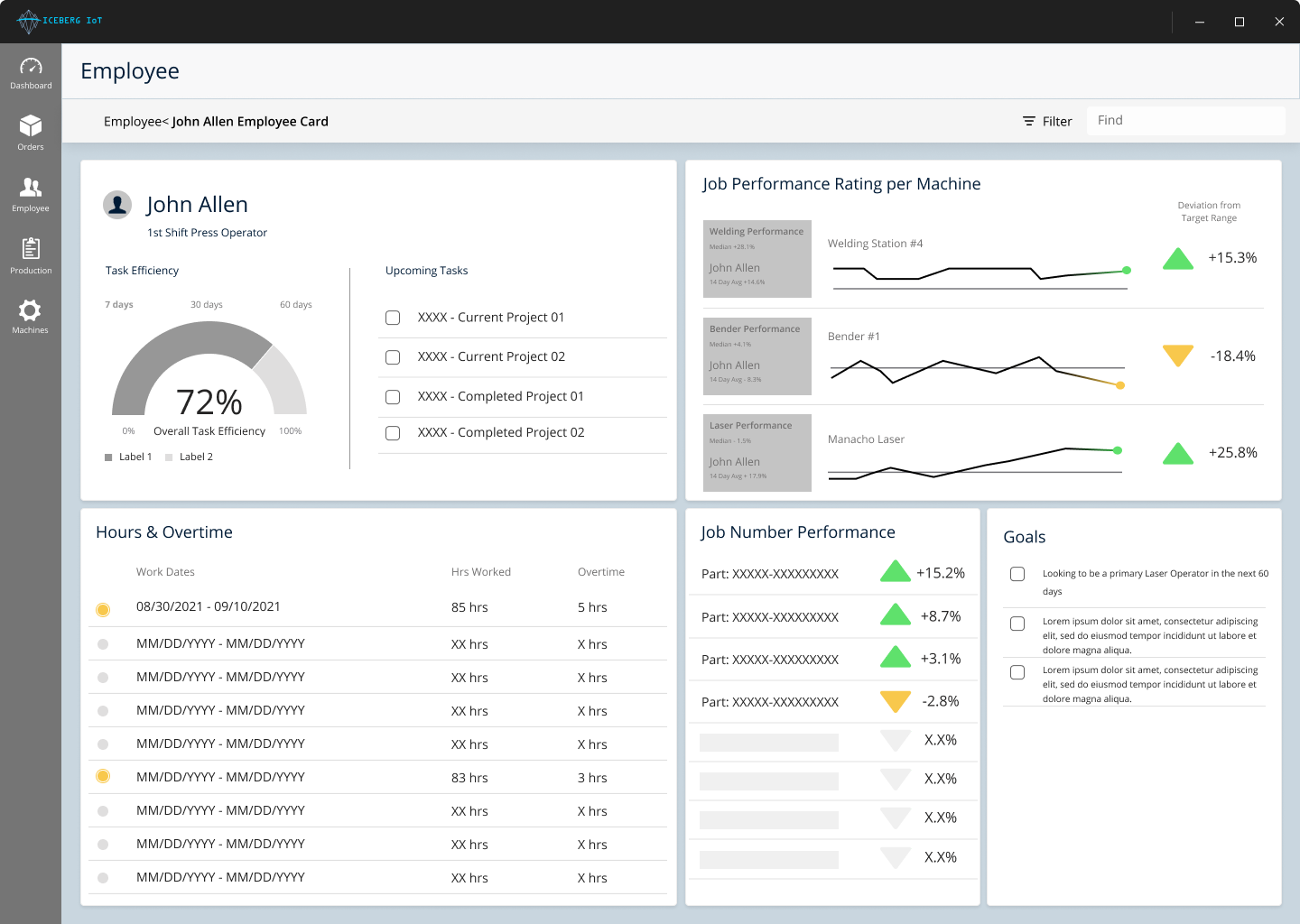This screenshot has width=1300, height=924.
Task: Click the -18.4% deviation value
Action: point(1233,356)
